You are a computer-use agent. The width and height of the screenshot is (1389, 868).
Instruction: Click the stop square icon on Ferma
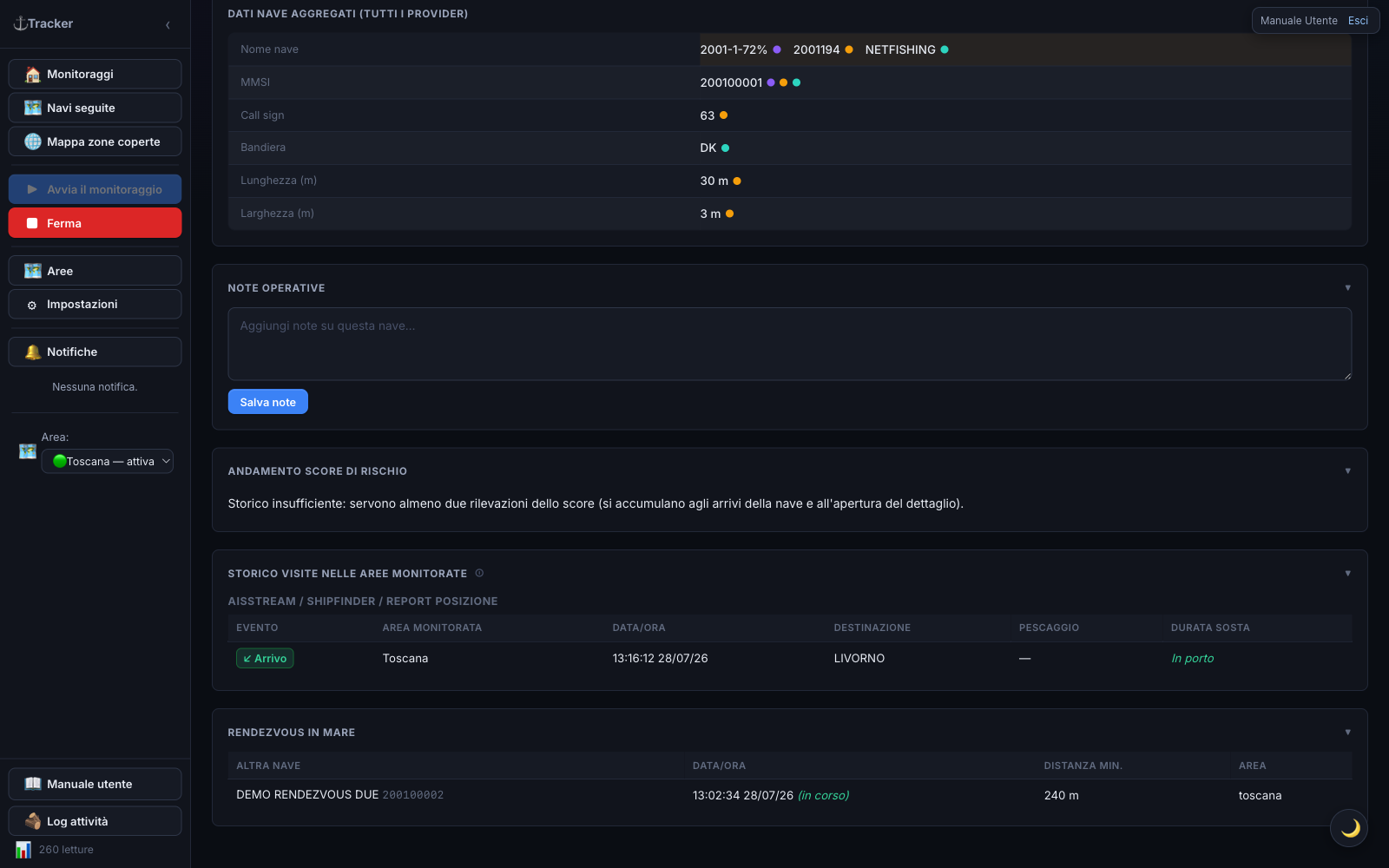[x=32, y=223]
